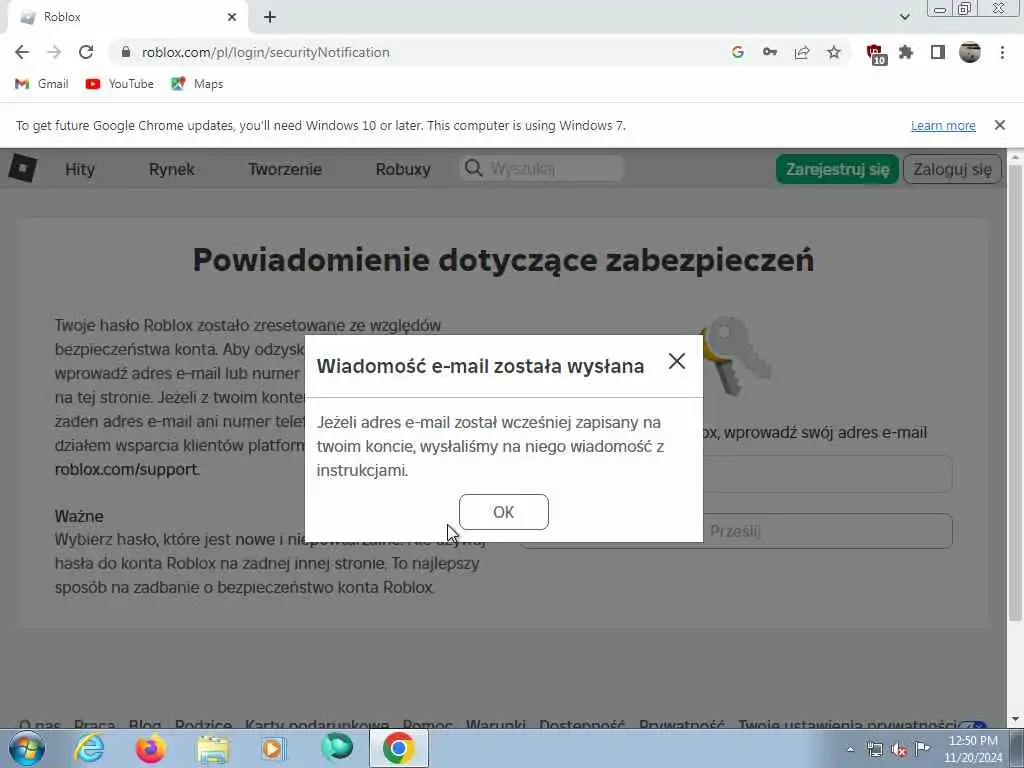The width and height of the screenshot is (1024, 768).
Task: Click the Chrome taskbar icon
Action: (398, 748)
